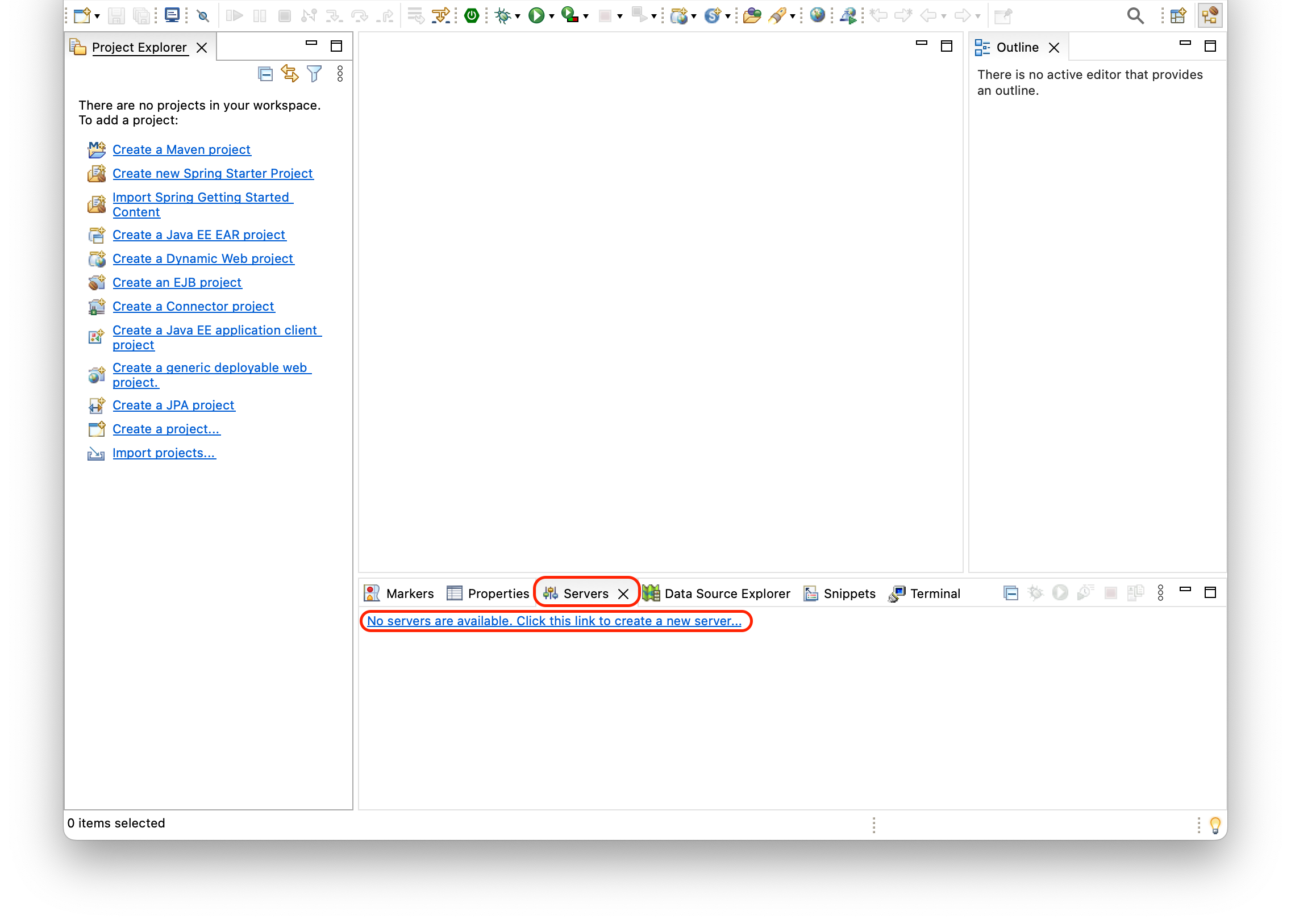Open the Forward history dropdown arrow
The width and height of the screenshot is (1291, 924).
(x=978, y=16)
